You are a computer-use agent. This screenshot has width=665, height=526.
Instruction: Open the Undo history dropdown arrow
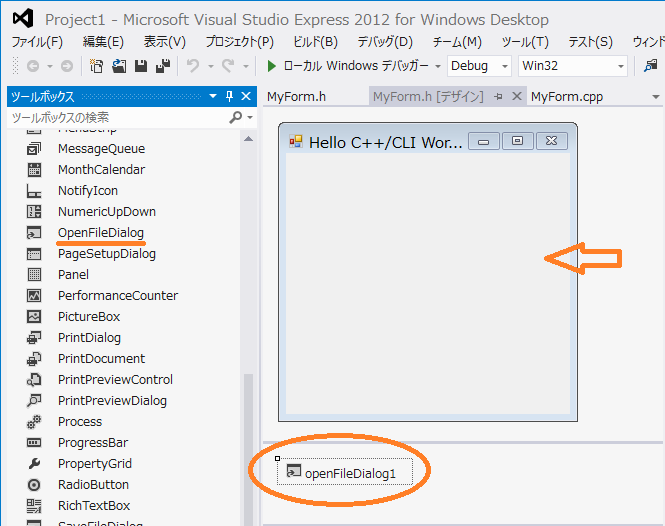pos(210,66)
